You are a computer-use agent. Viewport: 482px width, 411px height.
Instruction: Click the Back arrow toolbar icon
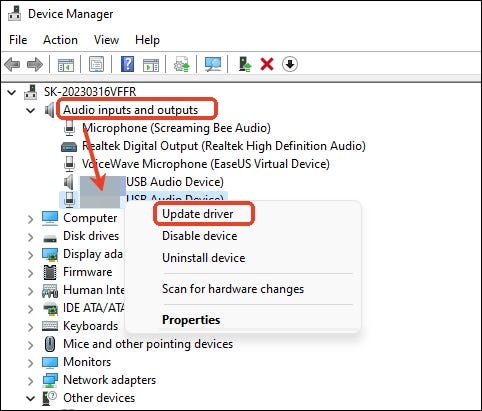click(x=12, y=64)
